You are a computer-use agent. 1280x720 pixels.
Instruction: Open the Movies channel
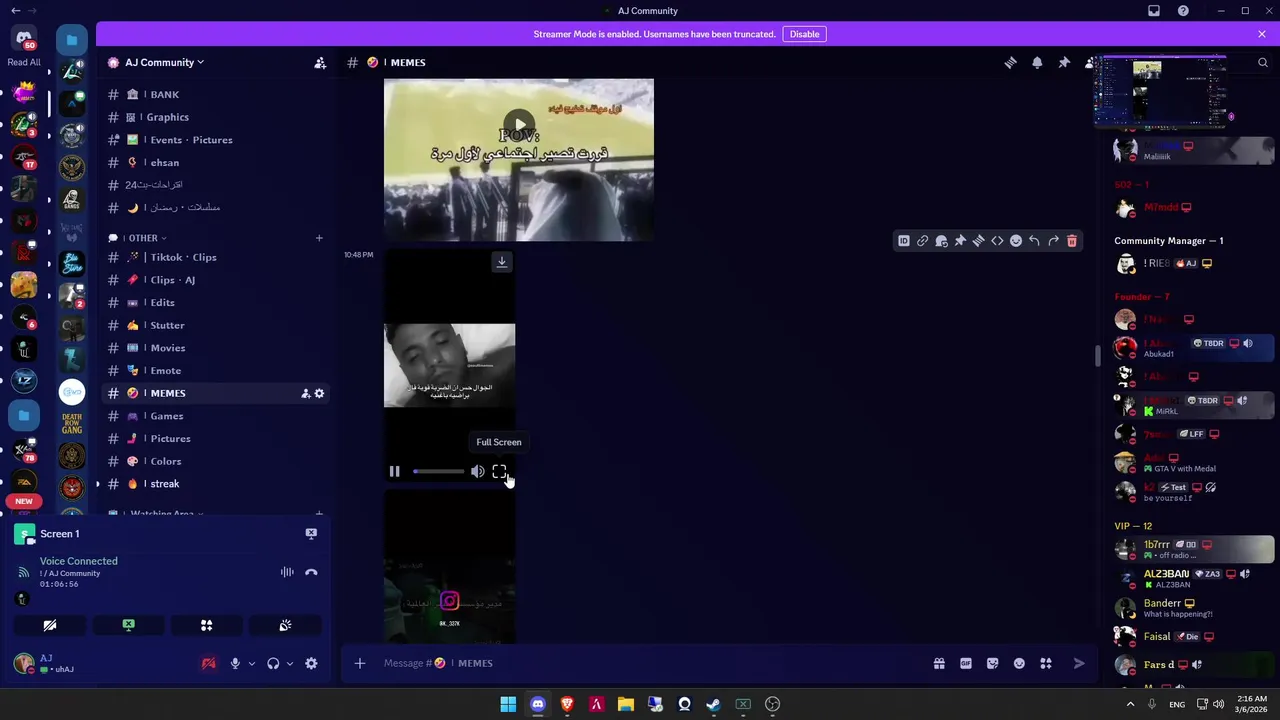215,348
